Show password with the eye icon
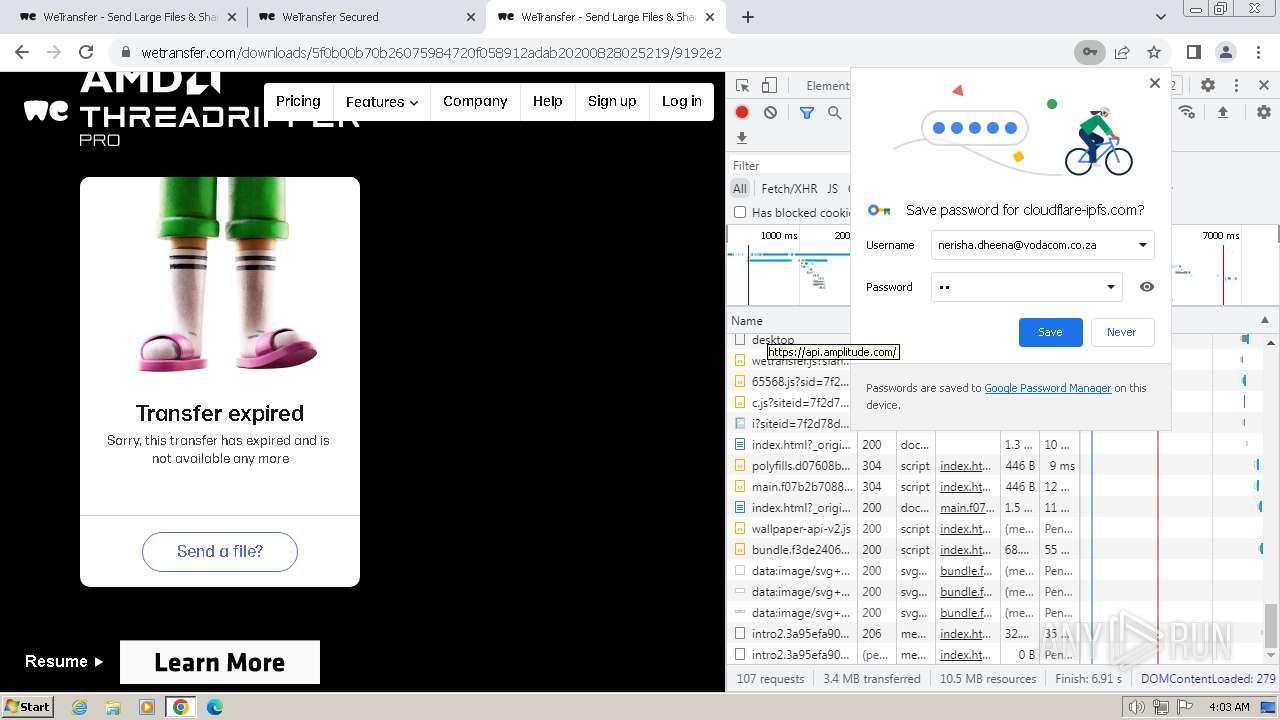 pos(1147,287)
